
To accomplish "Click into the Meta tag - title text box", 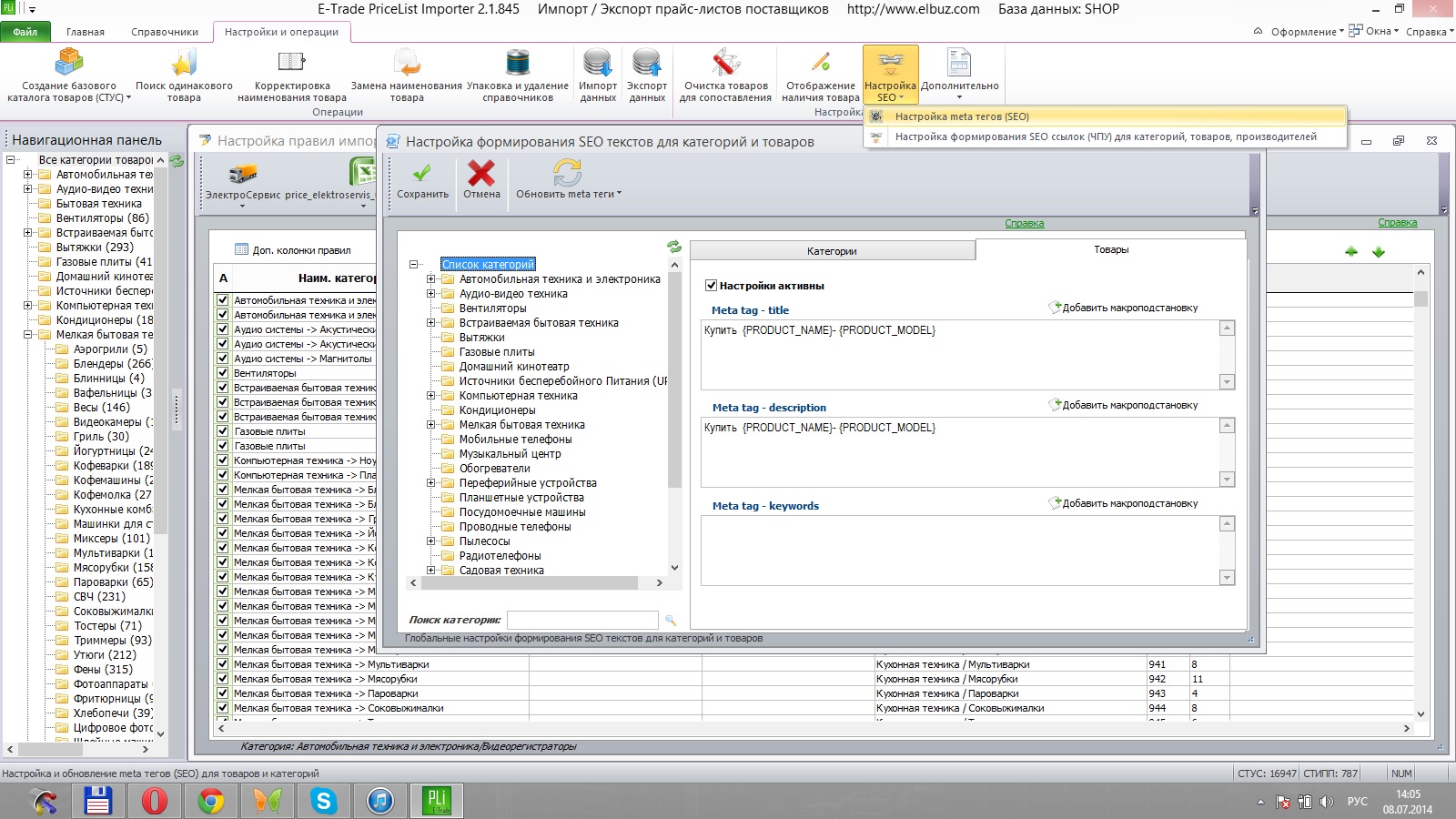I will tap(960, 355).
